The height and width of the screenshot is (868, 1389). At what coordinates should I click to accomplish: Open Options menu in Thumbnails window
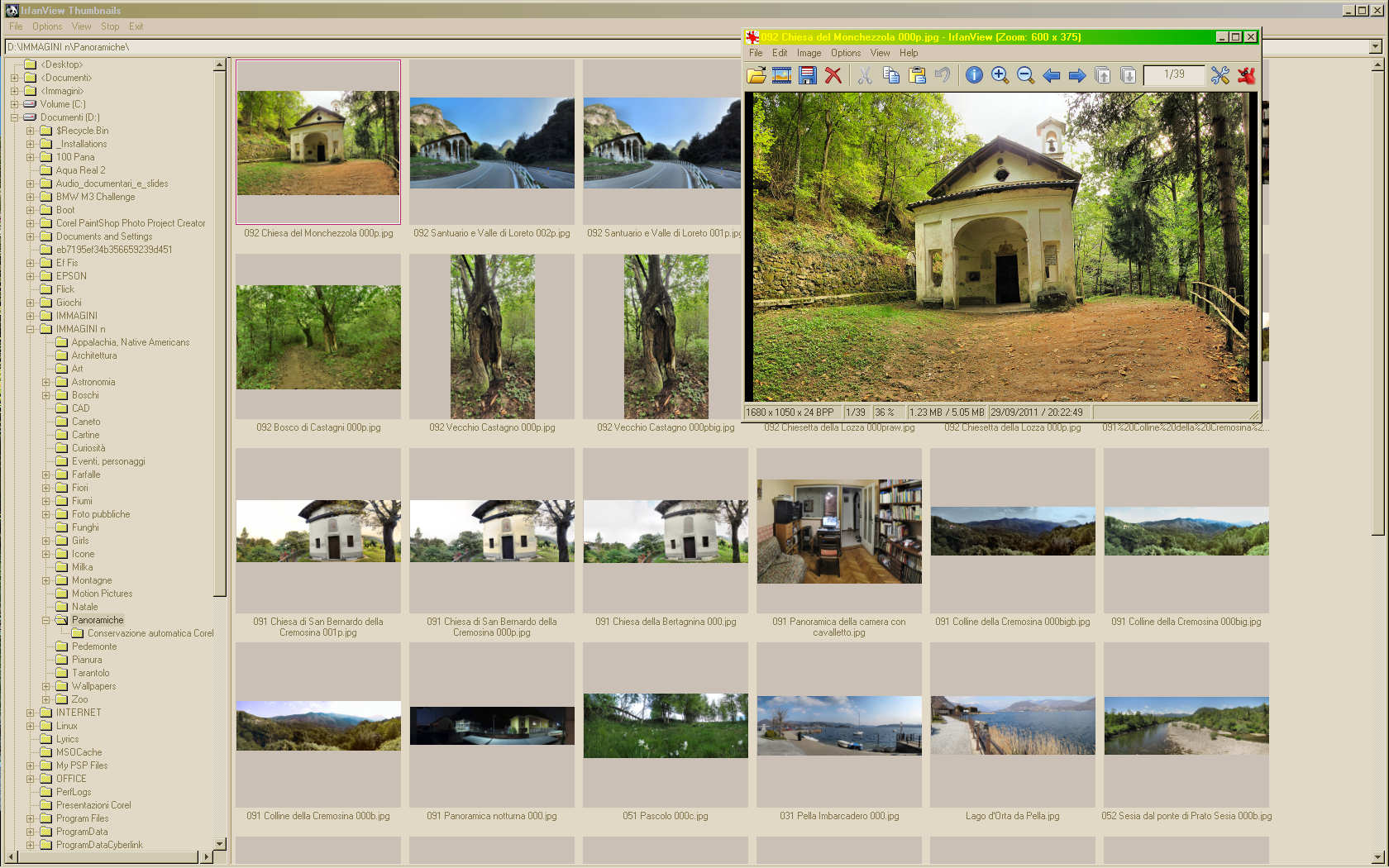(47, 26)
